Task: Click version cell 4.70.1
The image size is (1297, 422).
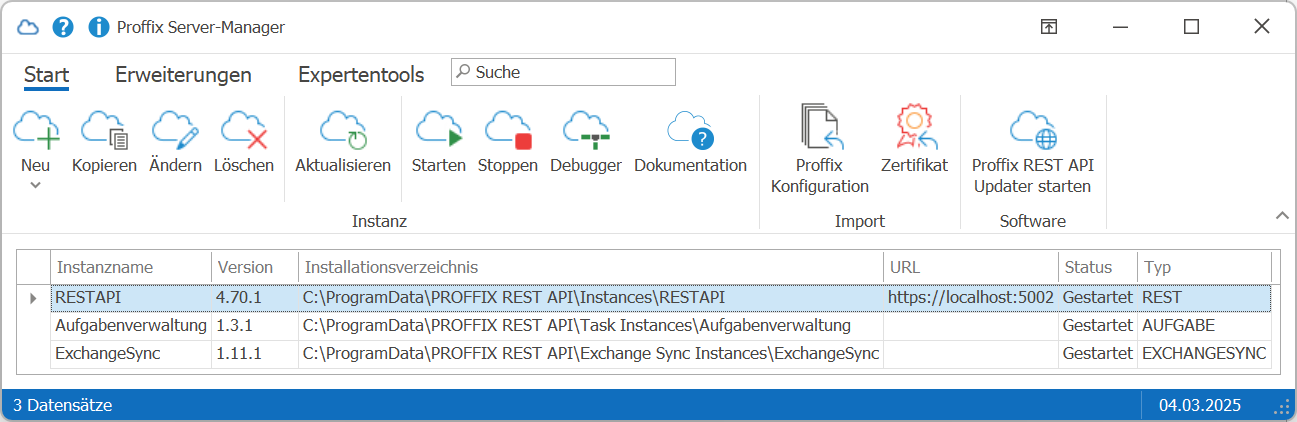Action: tap(254, 297)
